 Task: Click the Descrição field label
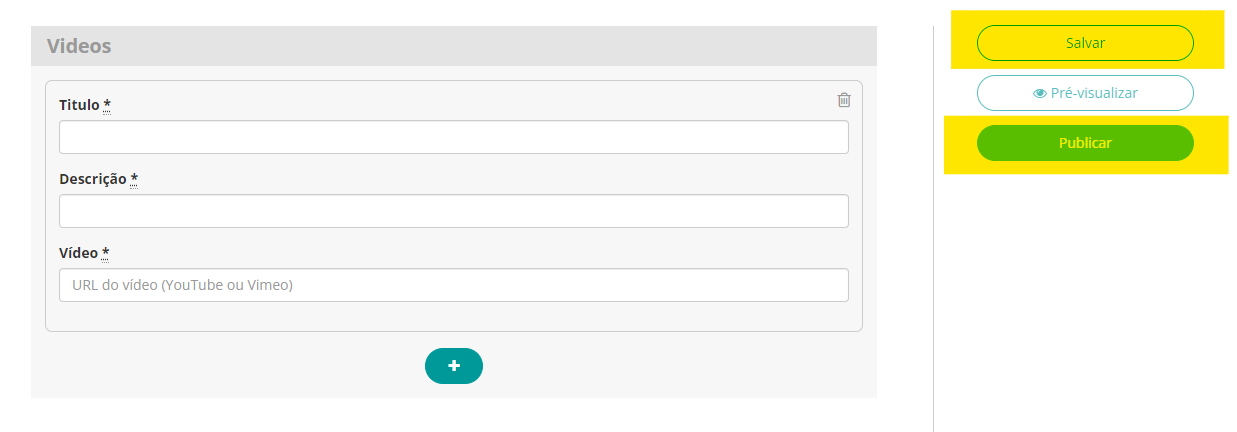pyautogui.click(x=93, y=179)
